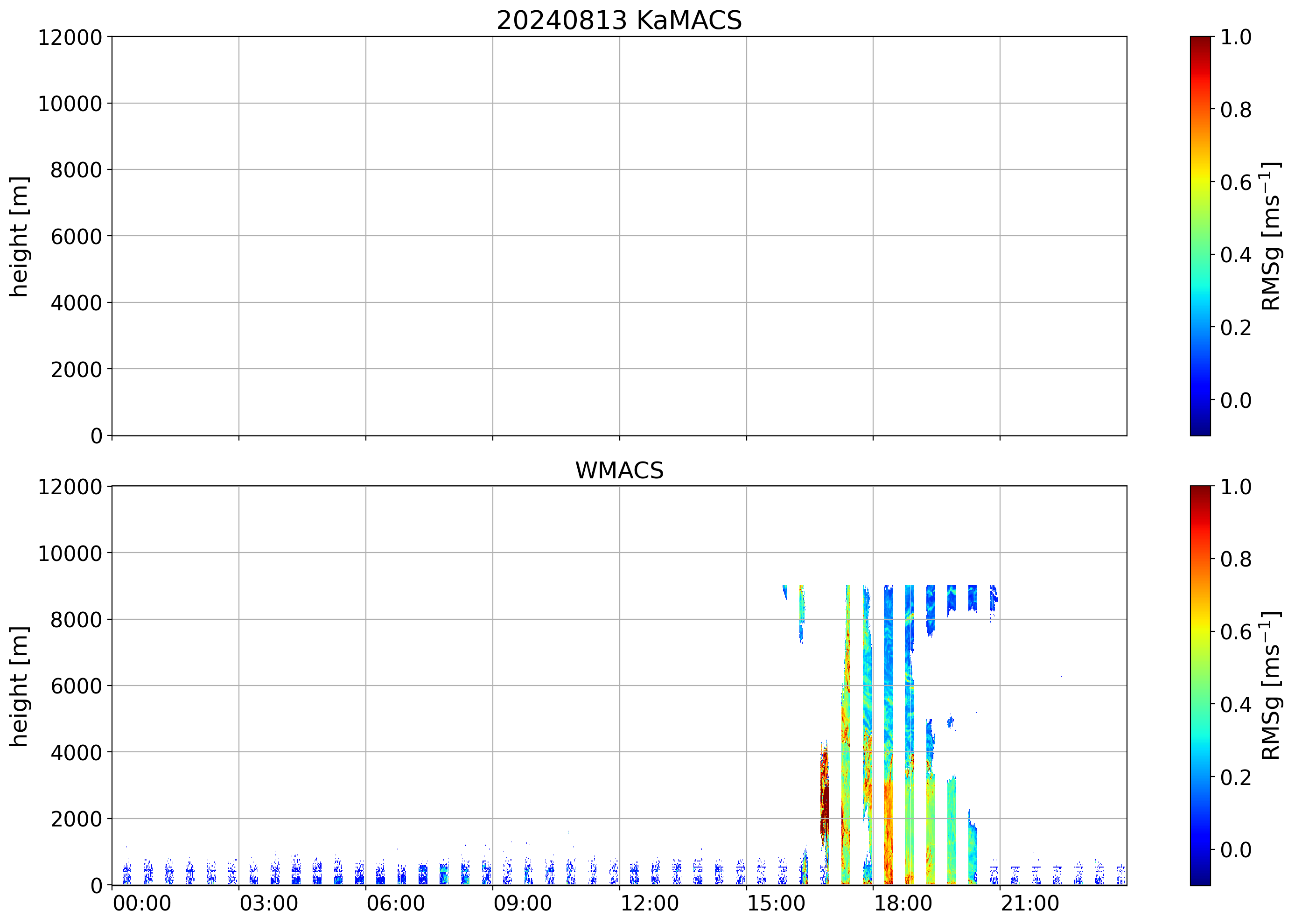Click the 21:00 time axis label
The width and height of the screenshot is (1295, 924).
pos(1029,903)
